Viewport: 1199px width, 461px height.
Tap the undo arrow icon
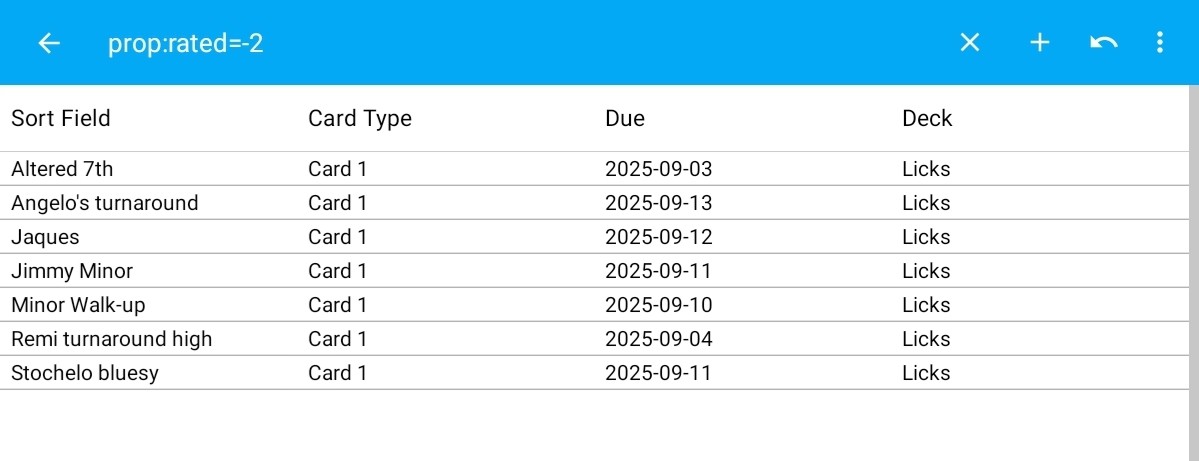point(1103,42)
